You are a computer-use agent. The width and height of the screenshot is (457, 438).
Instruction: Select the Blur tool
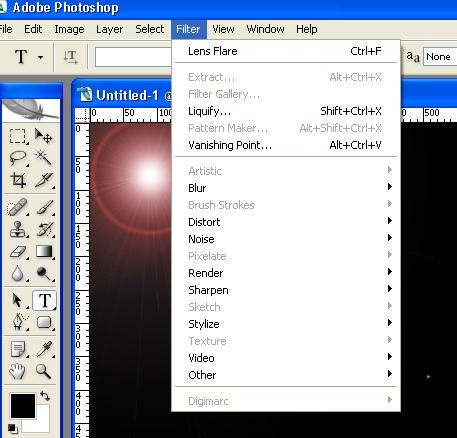[17, 273]
